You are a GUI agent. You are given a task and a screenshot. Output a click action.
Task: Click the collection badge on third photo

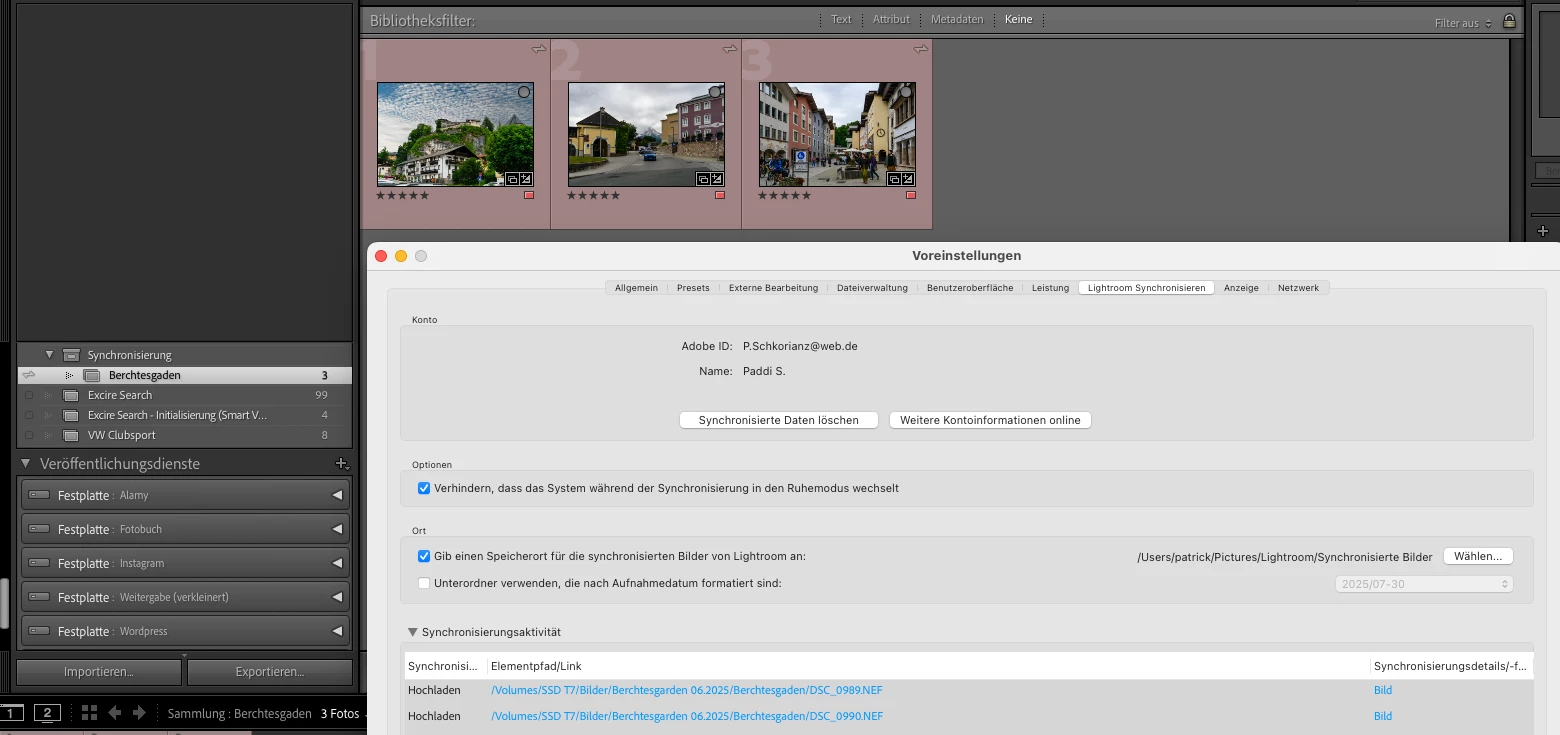click(894, 179)
